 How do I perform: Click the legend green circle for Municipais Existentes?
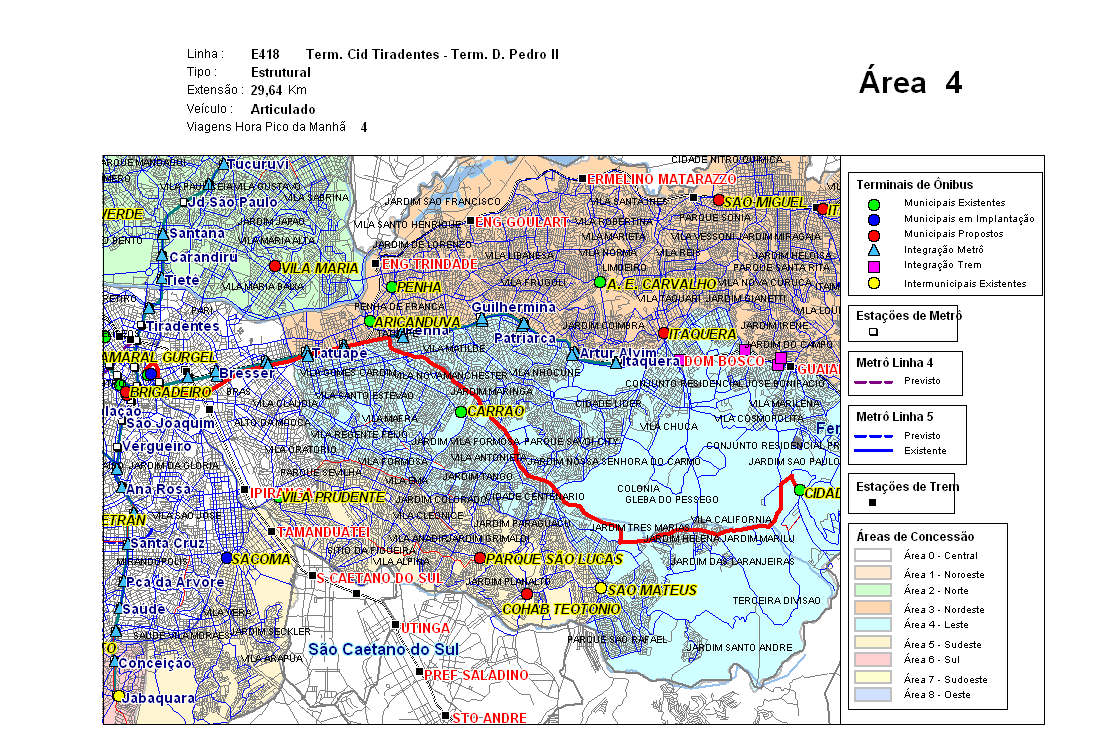[874, 205]
